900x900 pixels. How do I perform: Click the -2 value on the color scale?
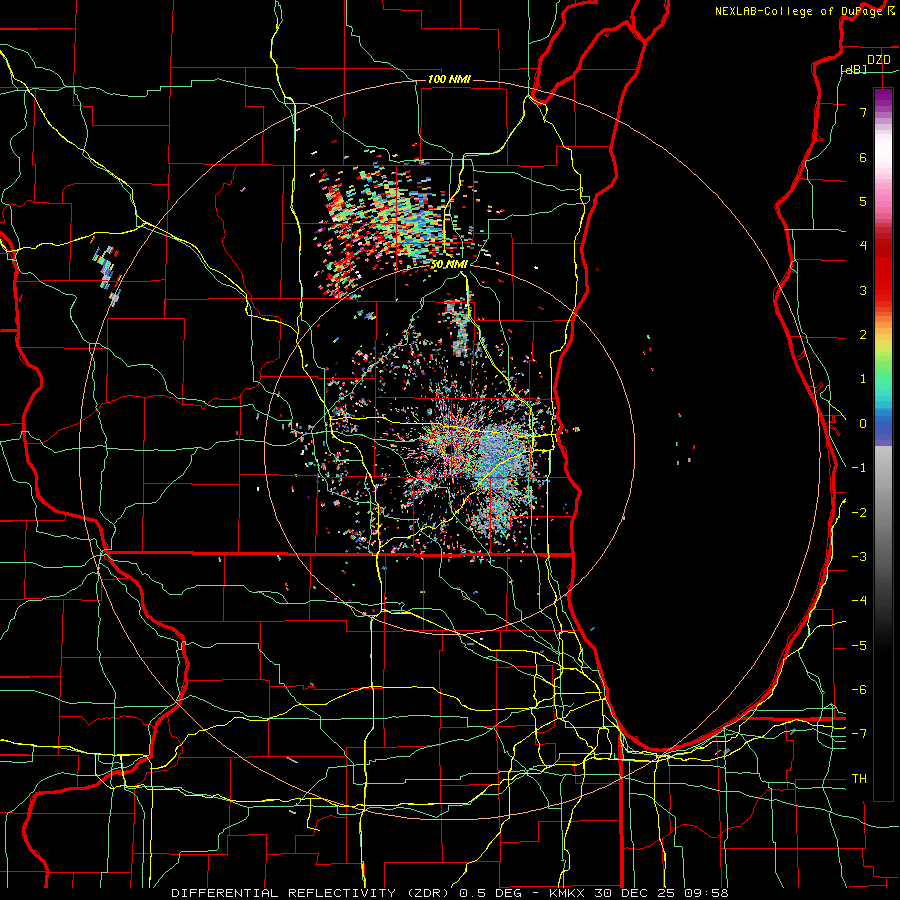tap(859, 513)
